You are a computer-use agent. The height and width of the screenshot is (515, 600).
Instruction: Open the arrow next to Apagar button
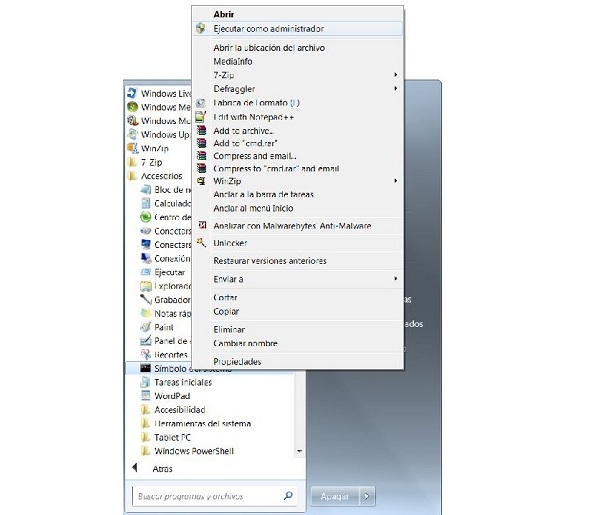[367, 496]
